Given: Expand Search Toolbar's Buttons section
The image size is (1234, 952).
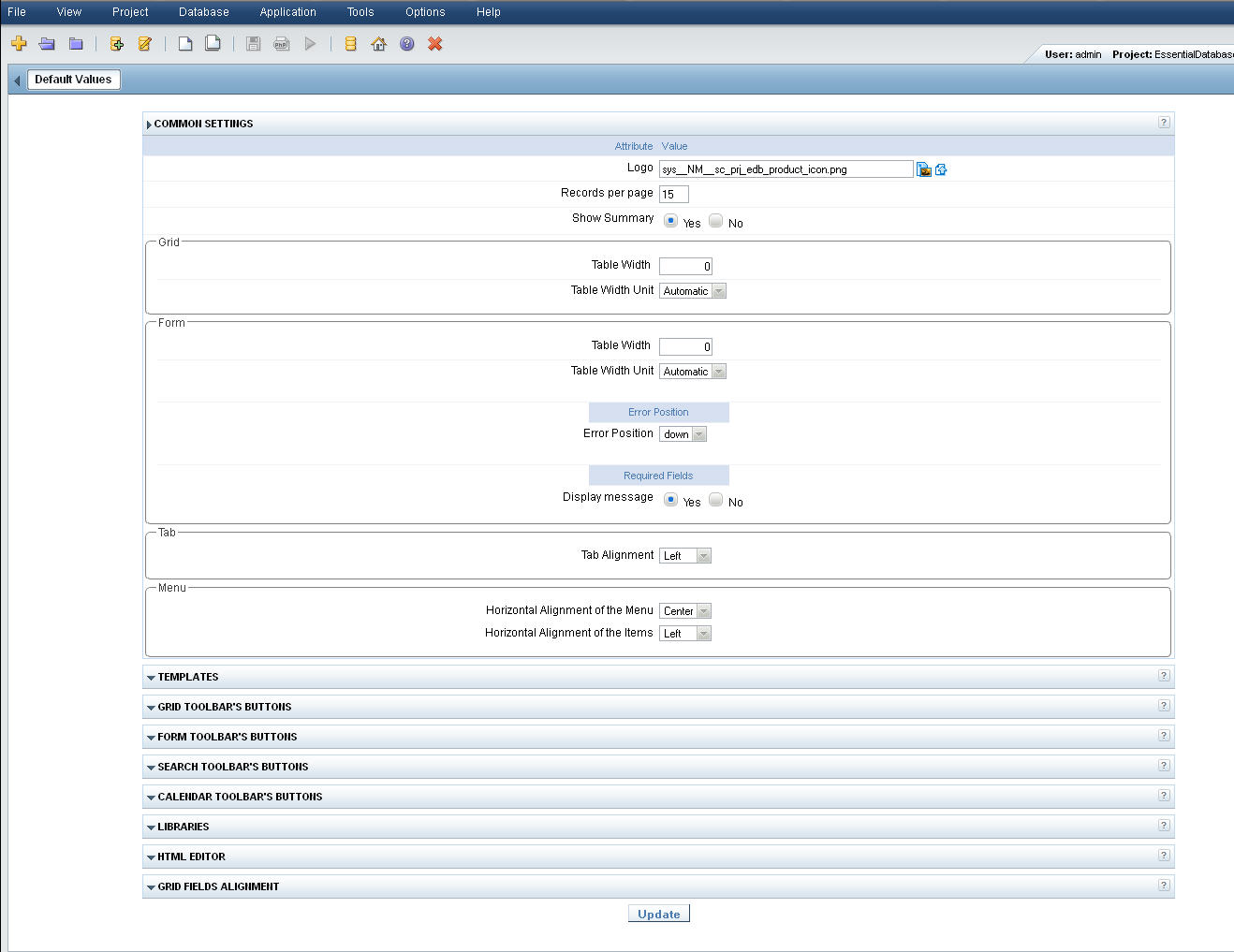Looking at the screenshot, I should (x=151, y=768).
